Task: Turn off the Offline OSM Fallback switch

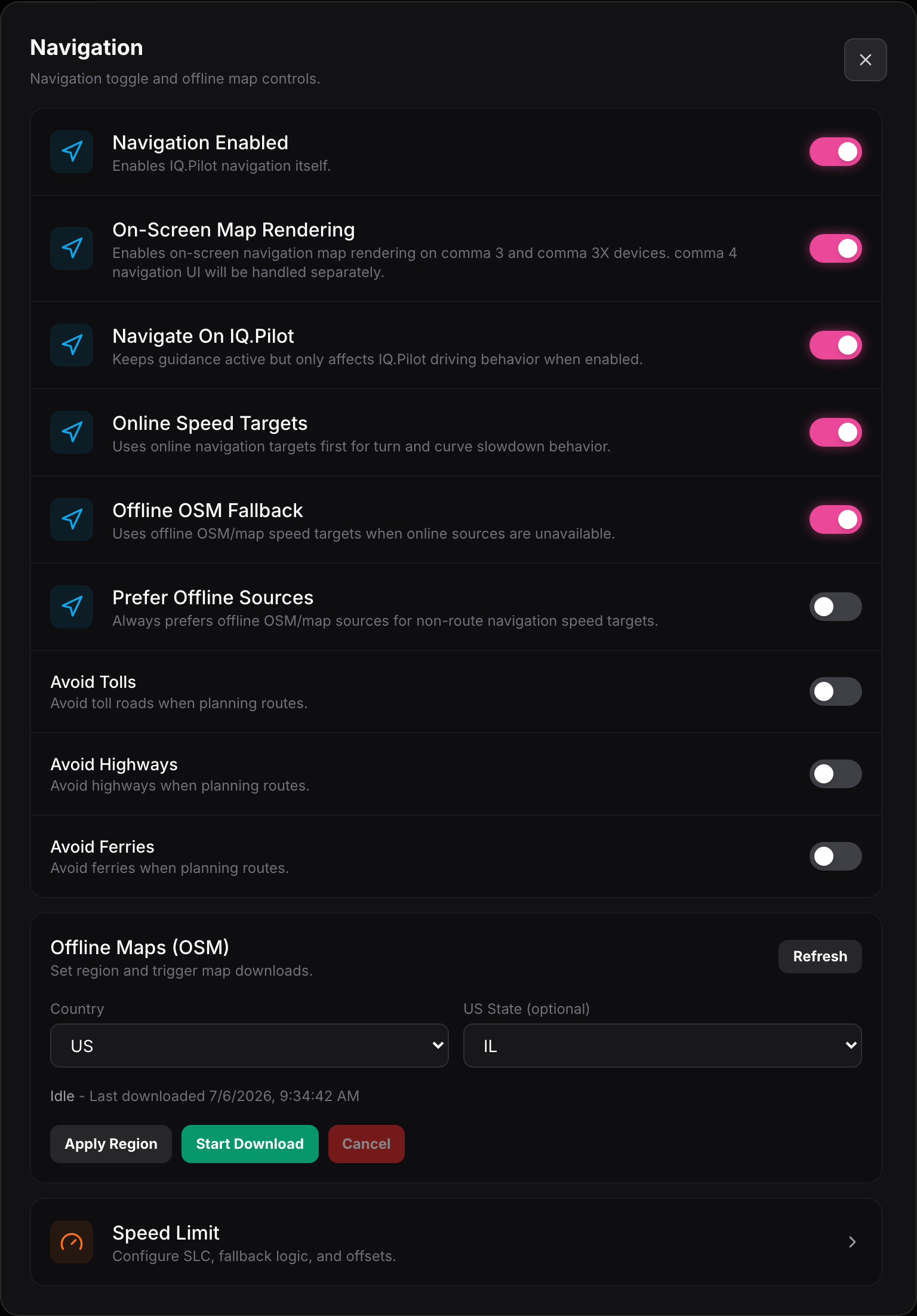Action: [x=835, y=519]
